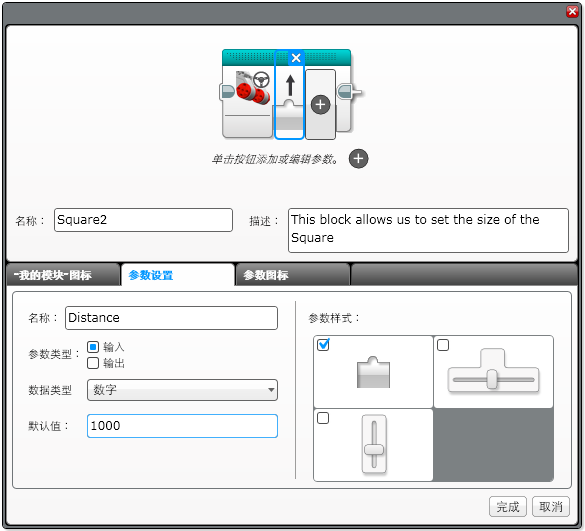Select 输出 as parameter type
The image size is (585, 531).
(93, 363)
